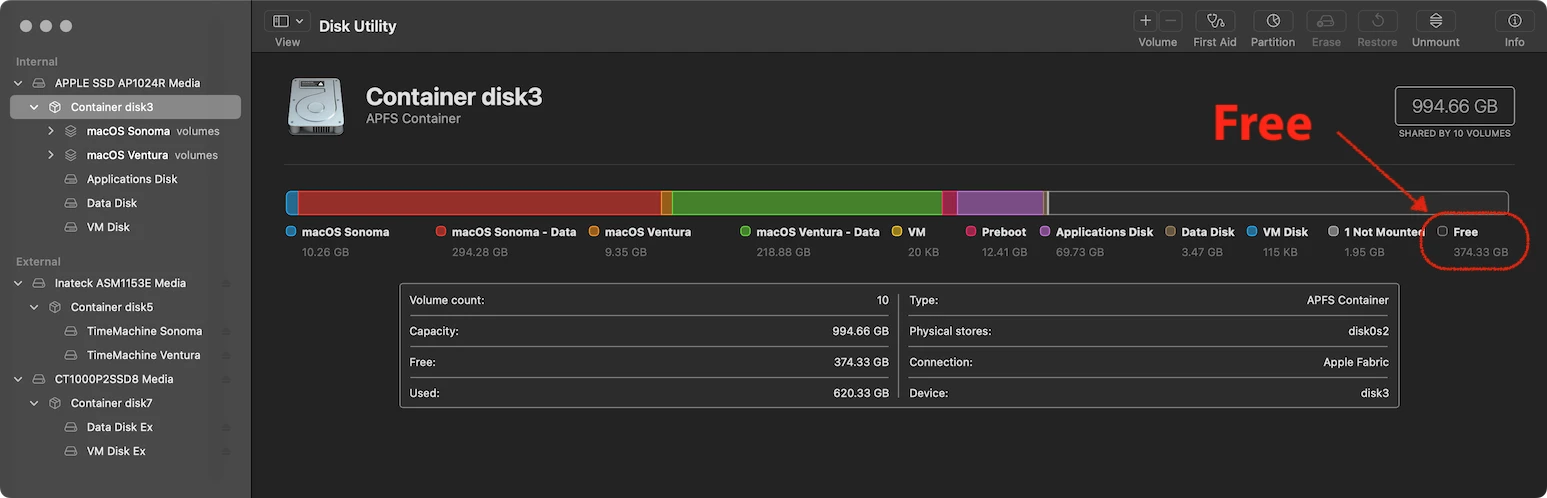Expand the macOS Ventura volumes group

51,155
